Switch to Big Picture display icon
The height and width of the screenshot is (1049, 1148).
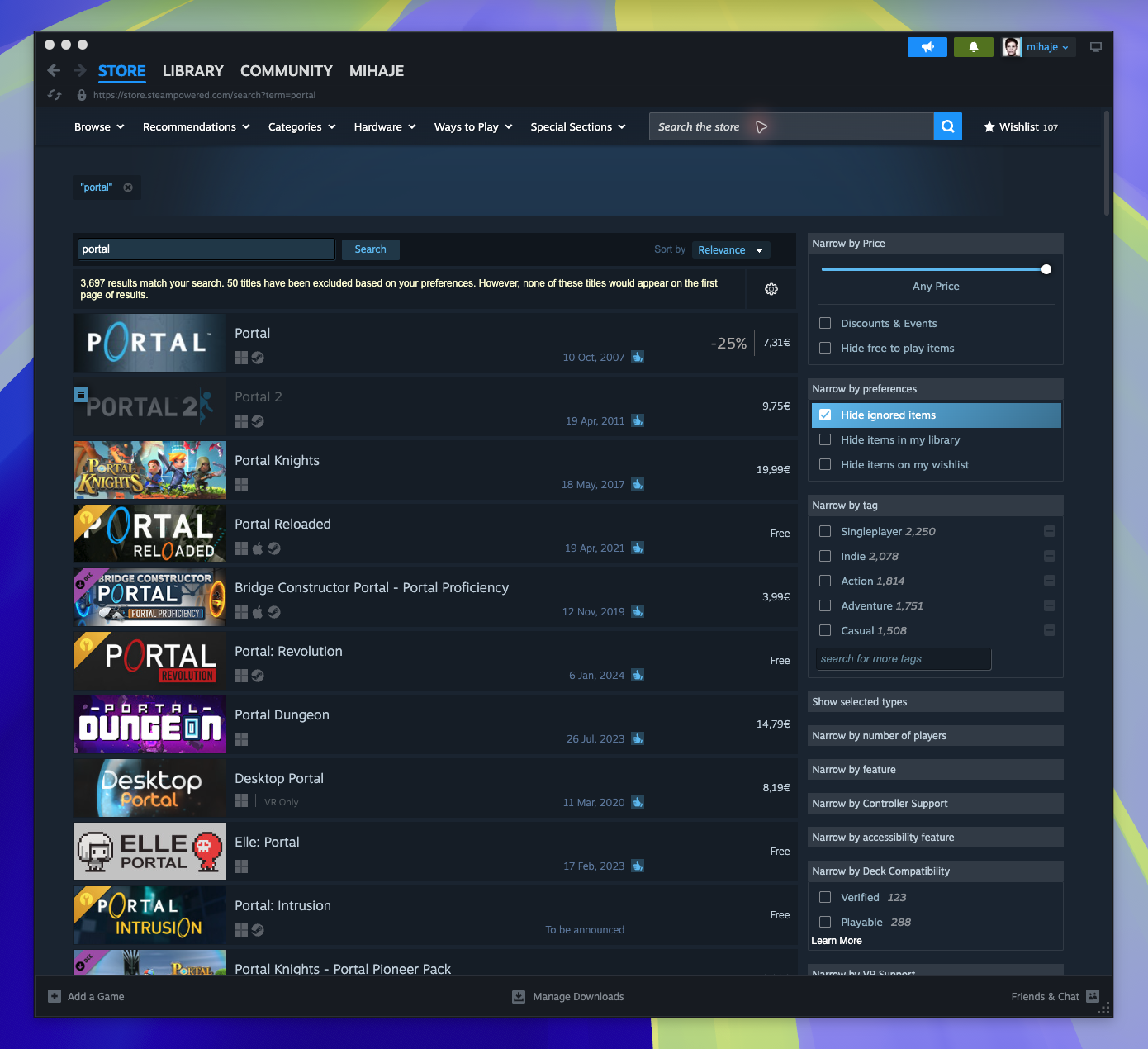point(1096,47)
